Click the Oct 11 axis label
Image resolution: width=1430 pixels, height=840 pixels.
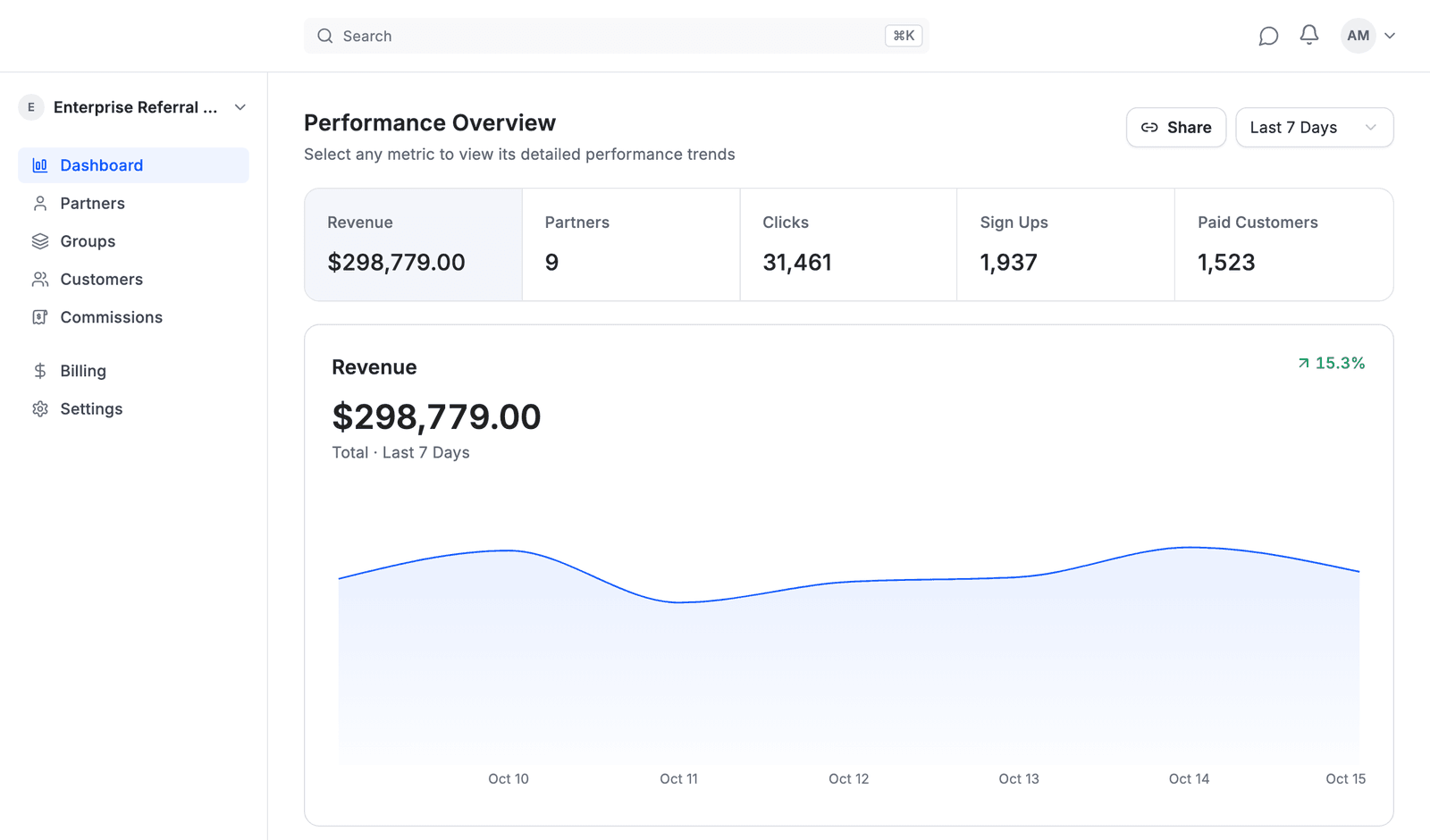pos(678,779)
